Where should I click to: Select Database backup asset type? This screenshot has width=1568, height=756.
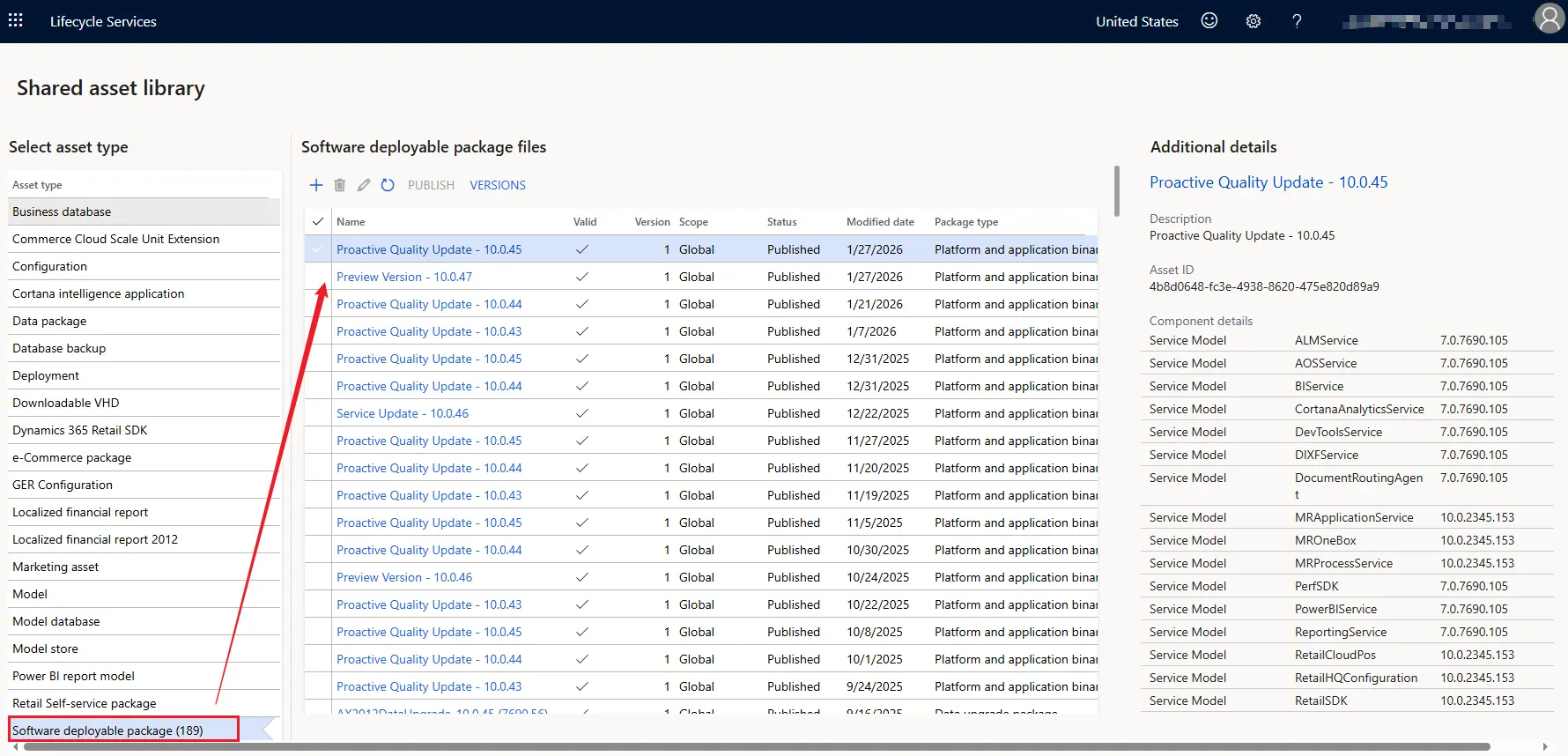144,348
